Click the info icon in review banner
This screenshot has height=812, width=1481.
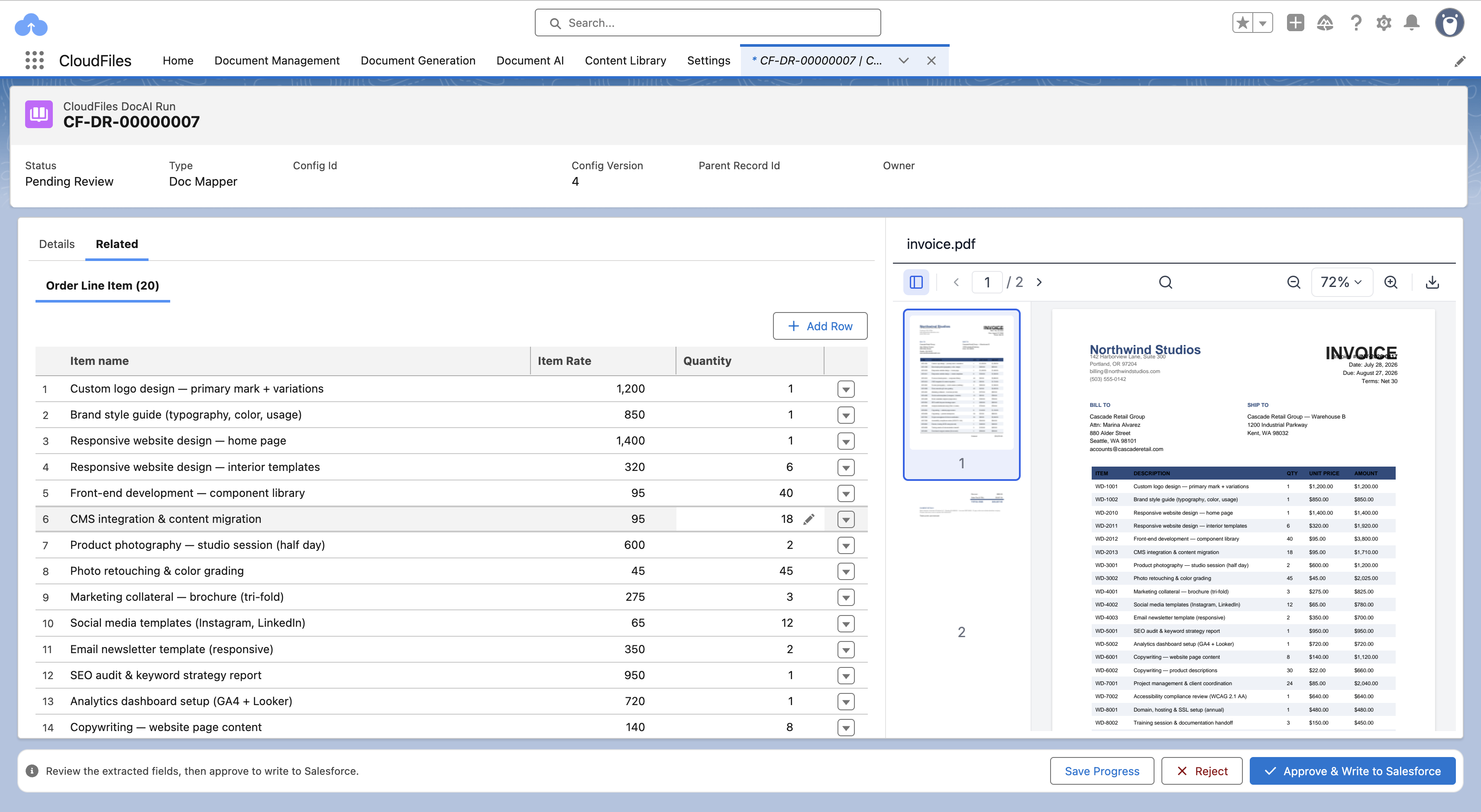pyautogui.click(x=32, y=770)
